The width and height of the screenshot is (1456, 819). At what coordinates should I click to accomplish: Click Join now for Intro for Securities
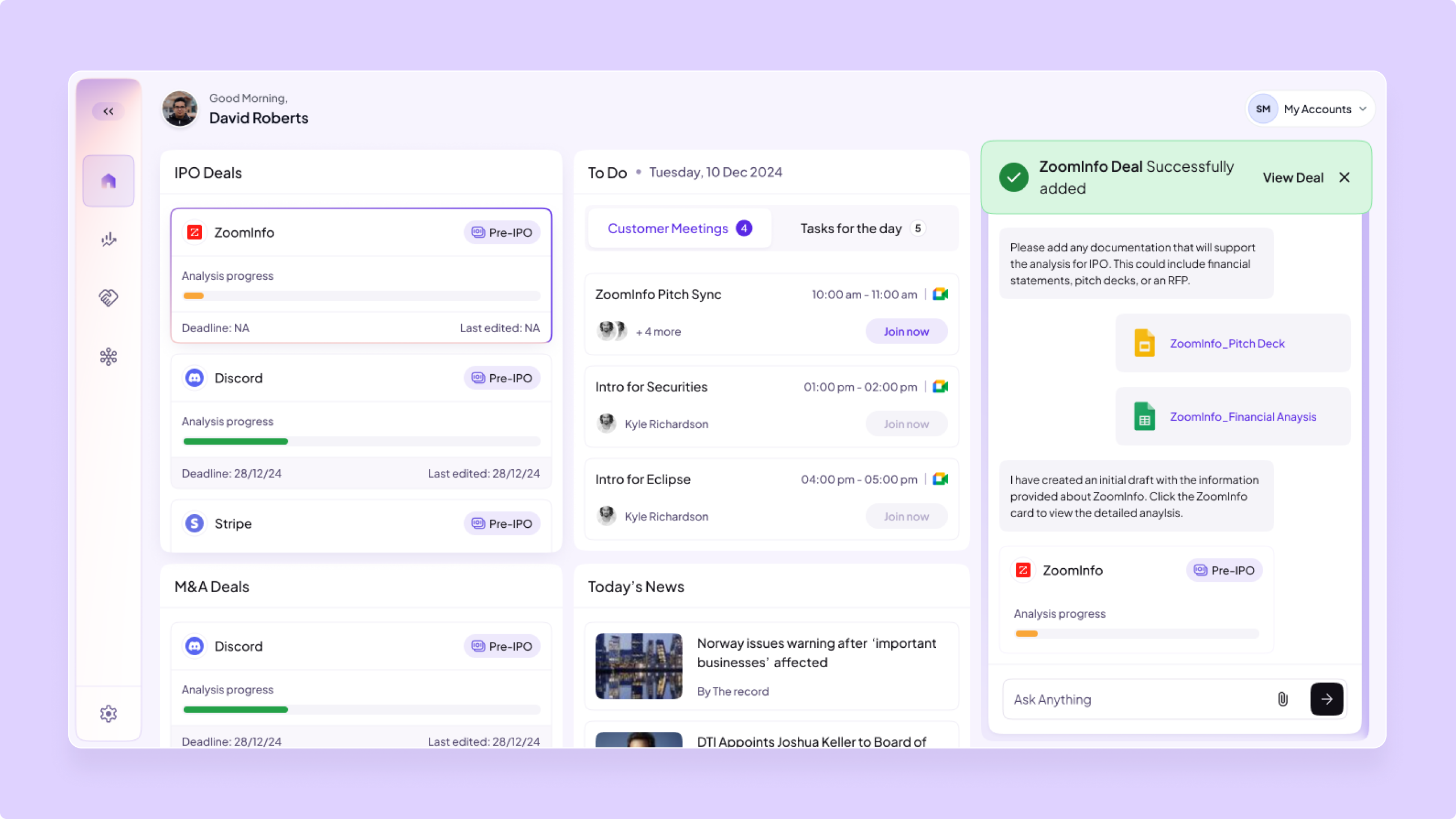pos(906,424)
